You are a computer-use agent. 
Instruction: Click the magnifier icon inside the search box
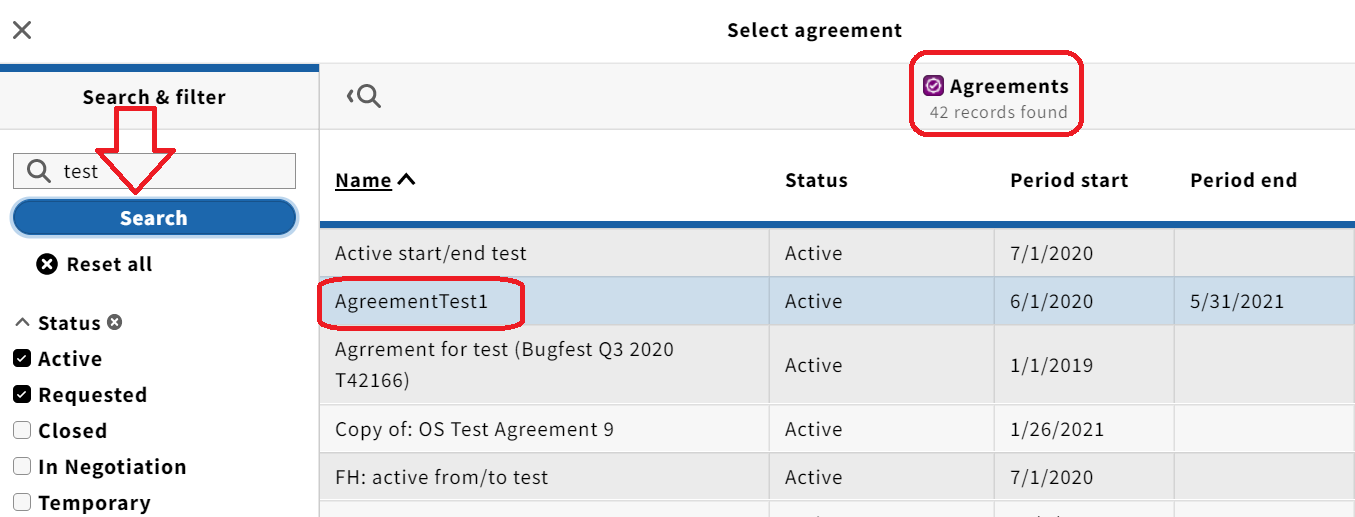[38, 171]
